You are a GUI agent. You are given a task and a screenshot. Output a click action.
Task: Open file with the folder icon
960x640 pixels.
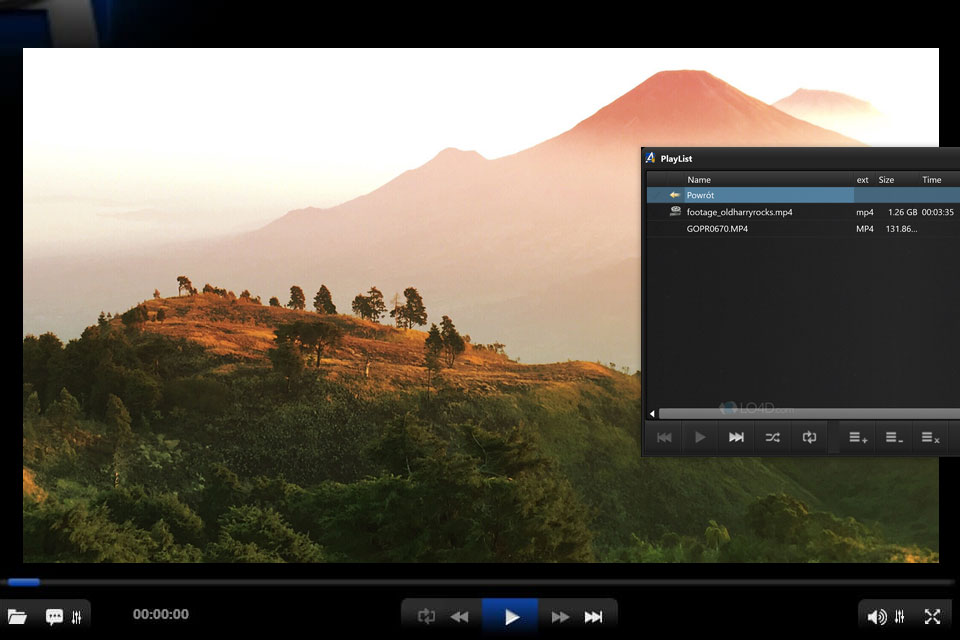tap(17, 616)
